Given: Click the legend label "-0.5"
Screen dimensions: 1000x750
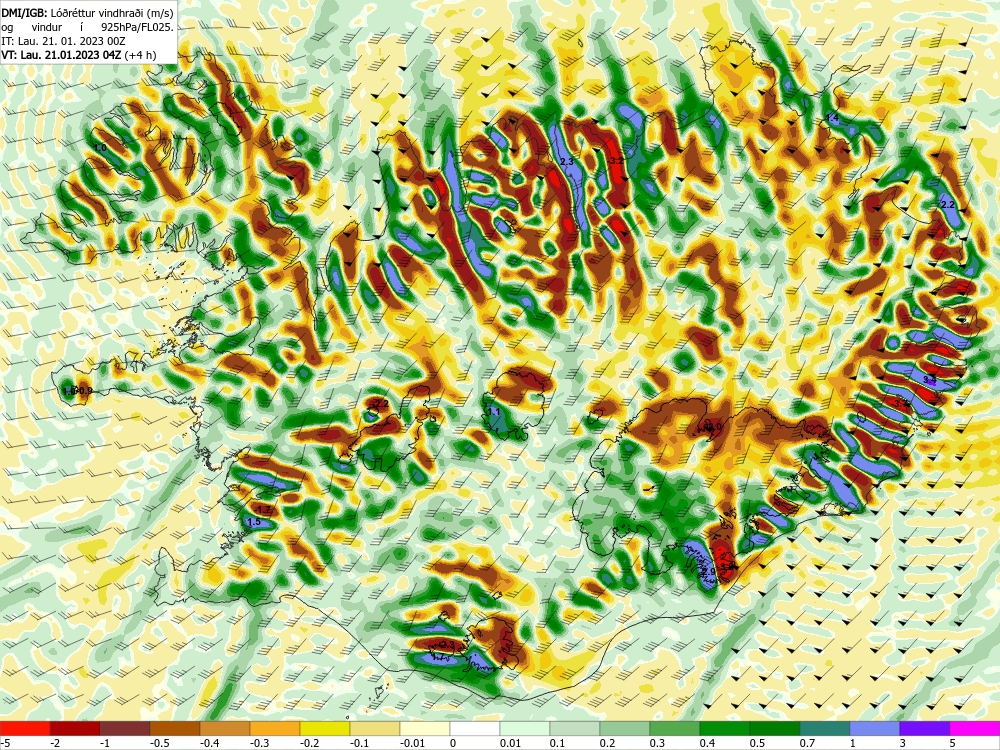Looking at the screenshot, I should click(159, 743).
